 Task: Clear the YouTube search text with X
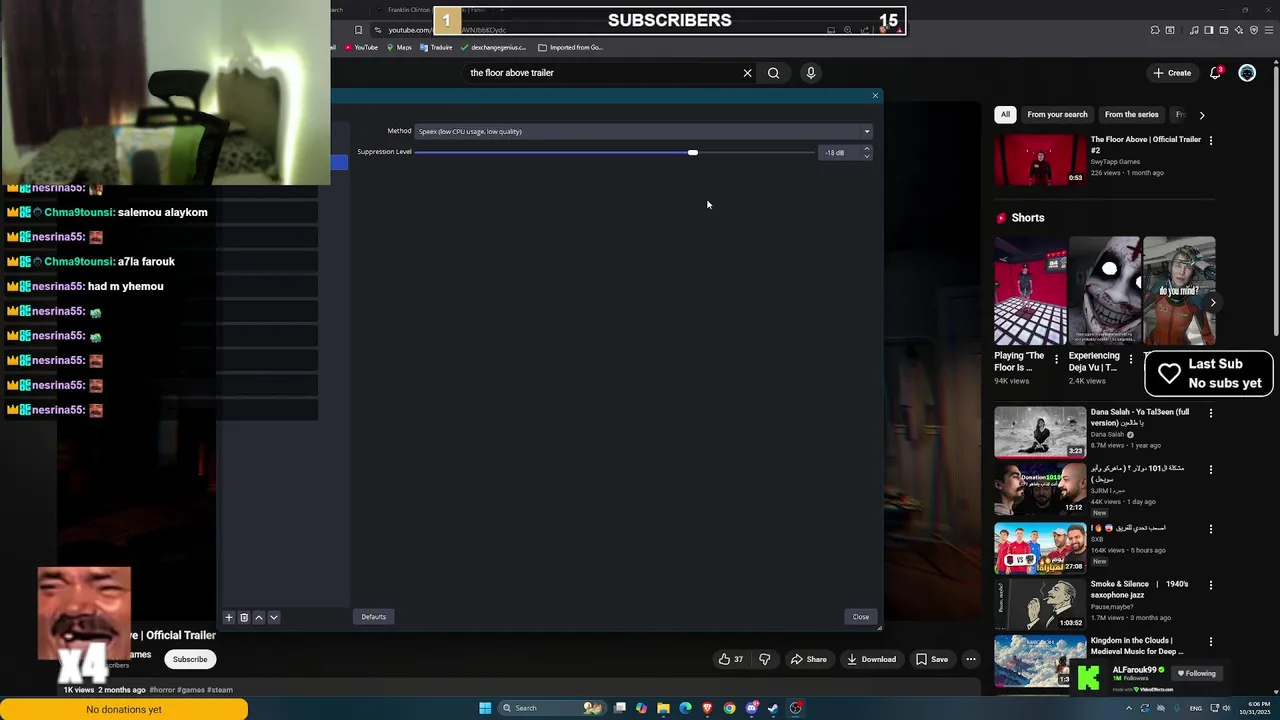(x=747, y=73)
